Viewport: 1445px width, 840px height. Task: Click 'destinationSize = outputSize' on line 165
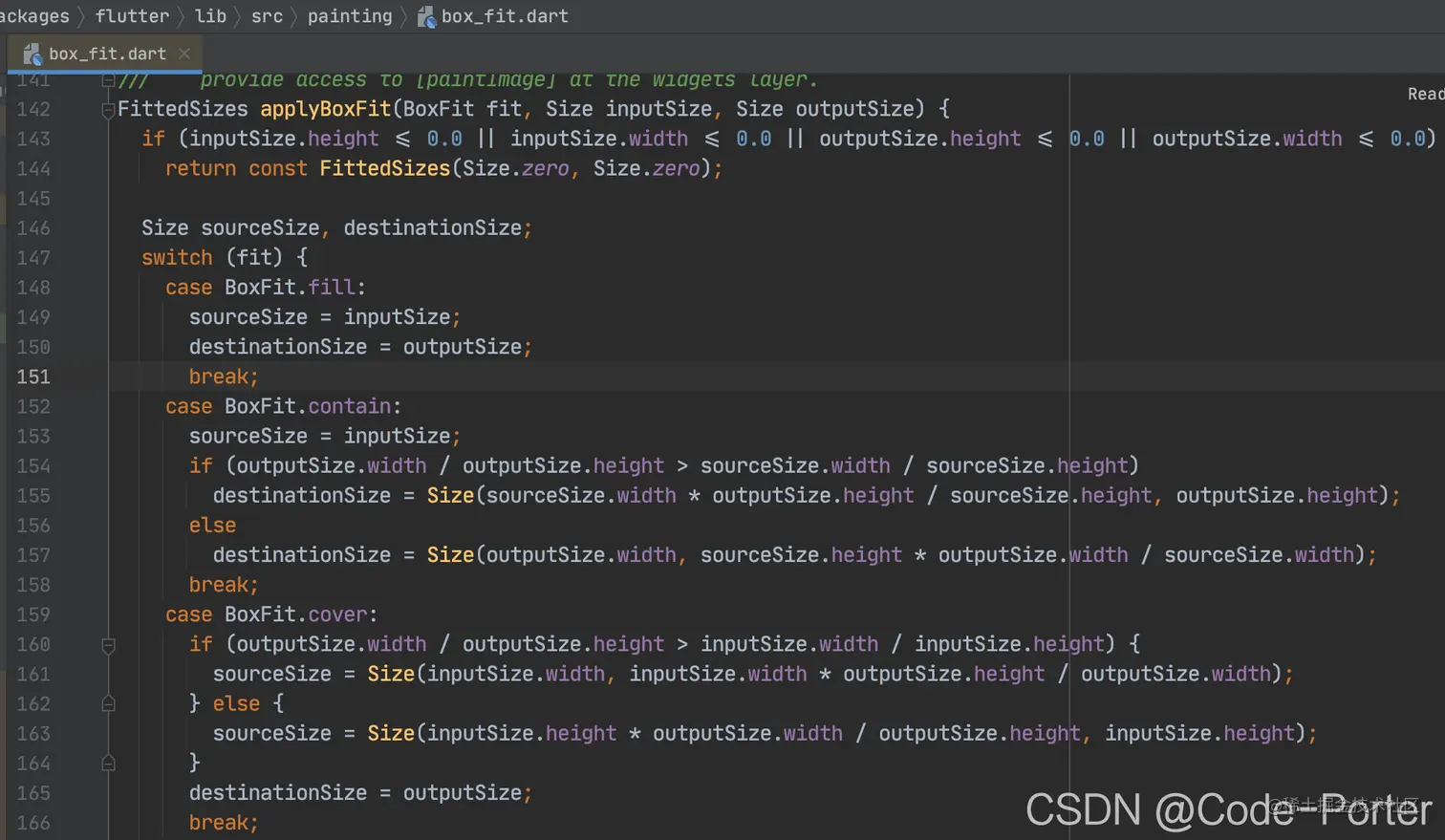click(355, 793)
